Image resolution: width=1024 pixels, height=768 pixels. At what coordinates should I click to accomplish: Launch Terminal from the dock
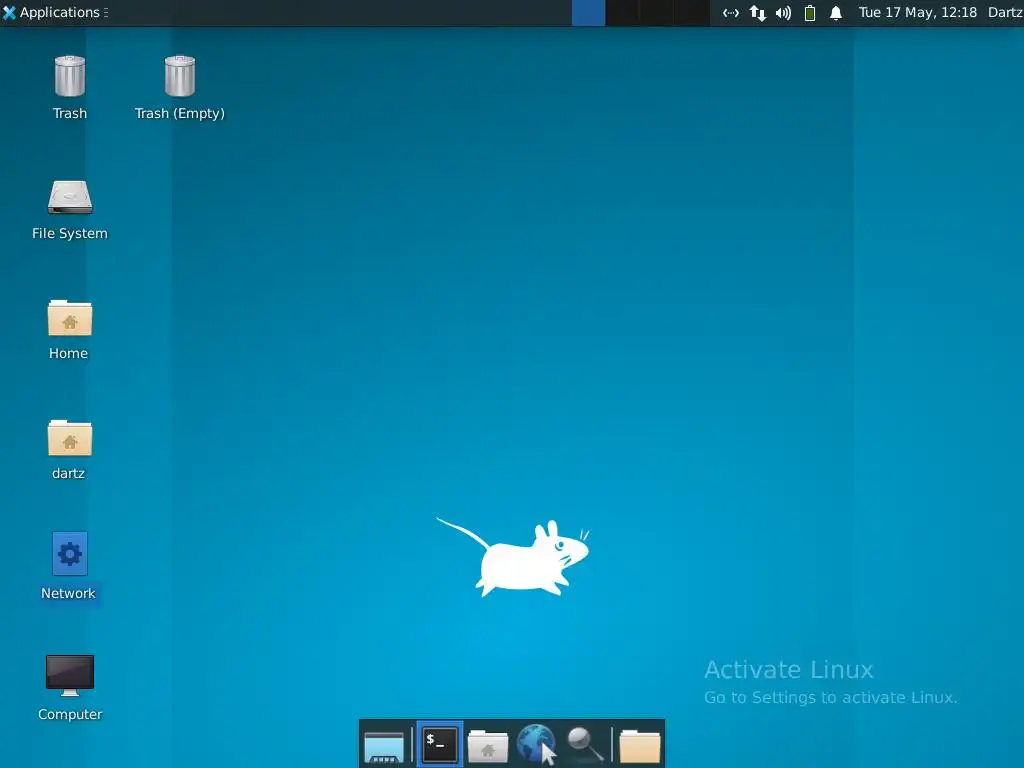coord(440,744)
